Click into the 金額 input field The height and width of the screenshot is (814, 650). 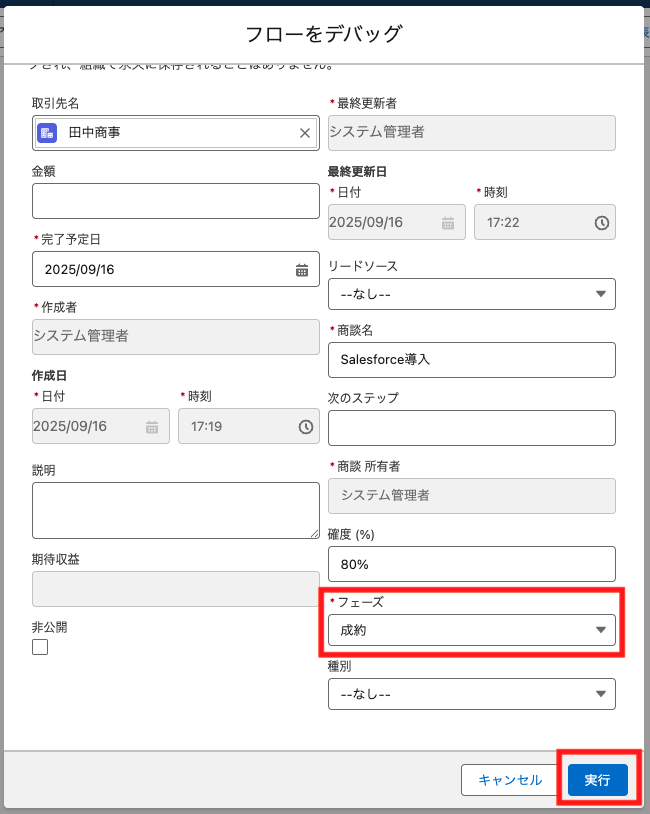pyautogui.click(x=175, y=201)
